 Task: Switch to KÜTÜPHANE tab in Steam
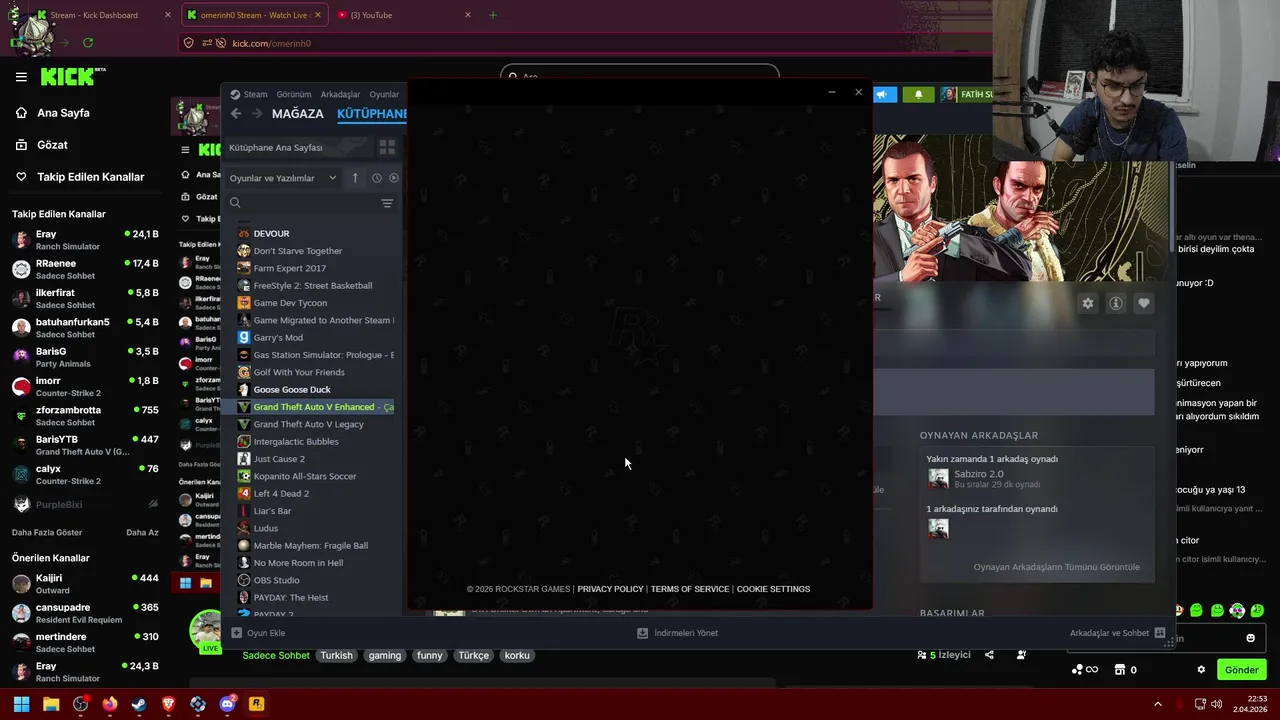[x=371, y=114]
